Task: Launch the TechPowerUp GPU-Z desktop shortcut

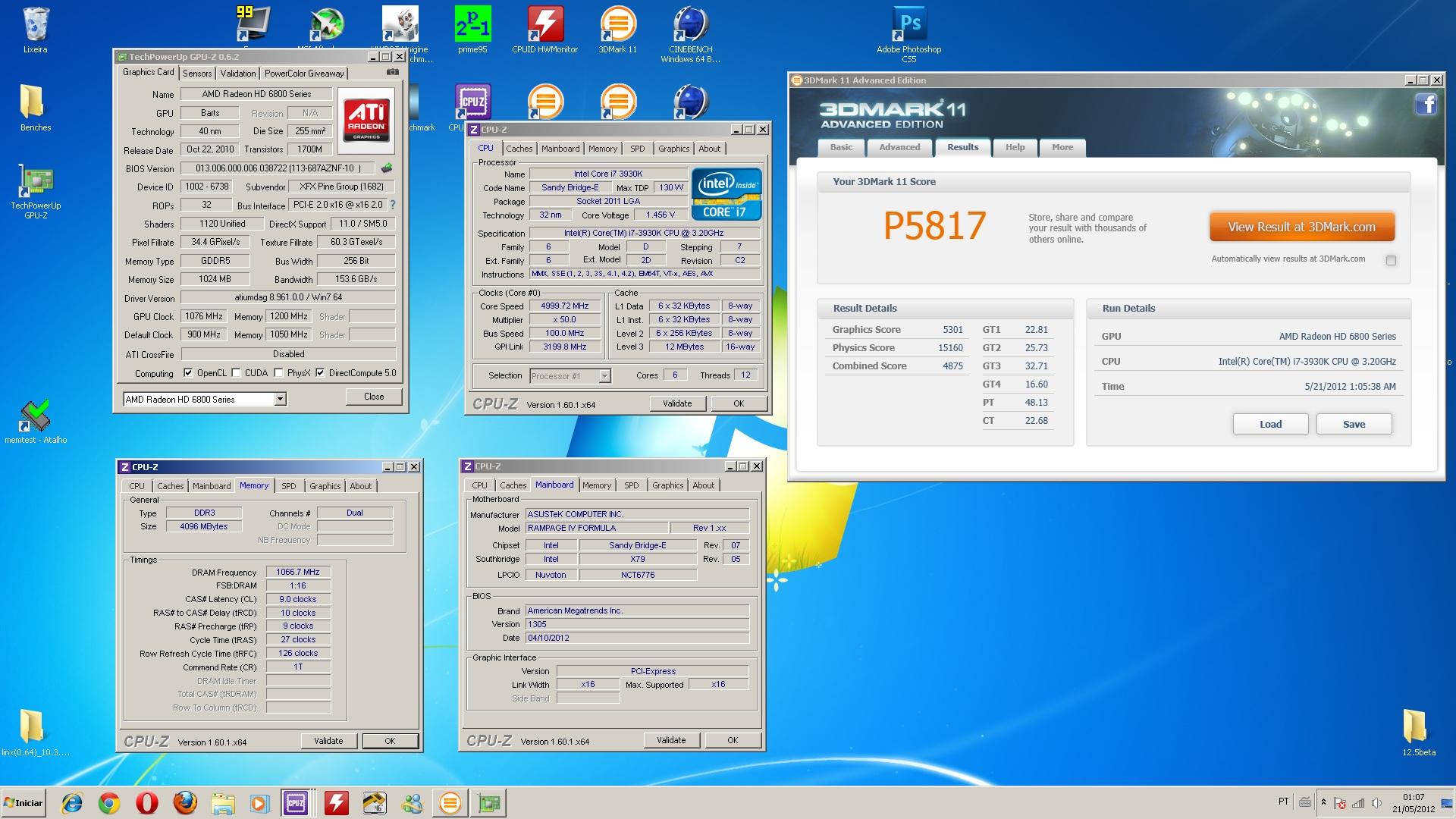Action: coord(35,191)
